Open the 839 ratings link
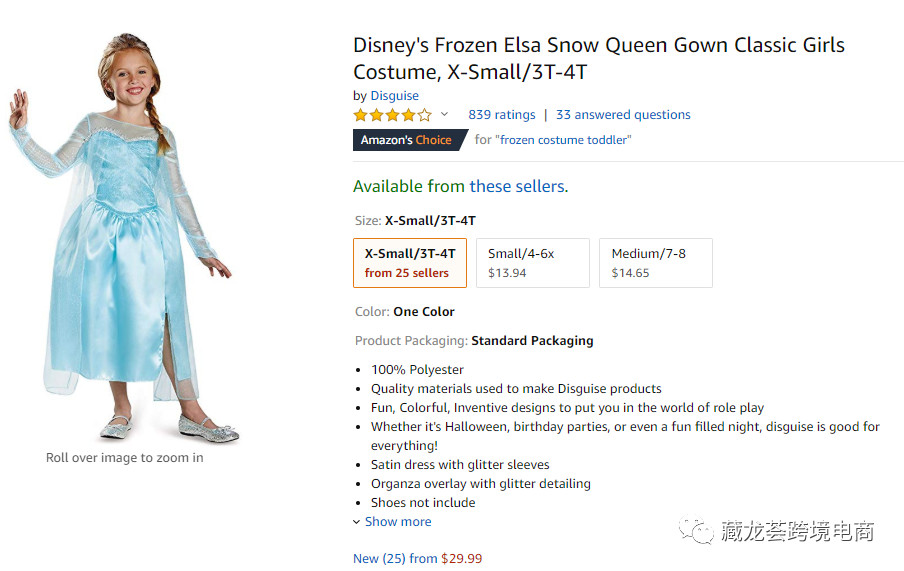 coord(501,115)
